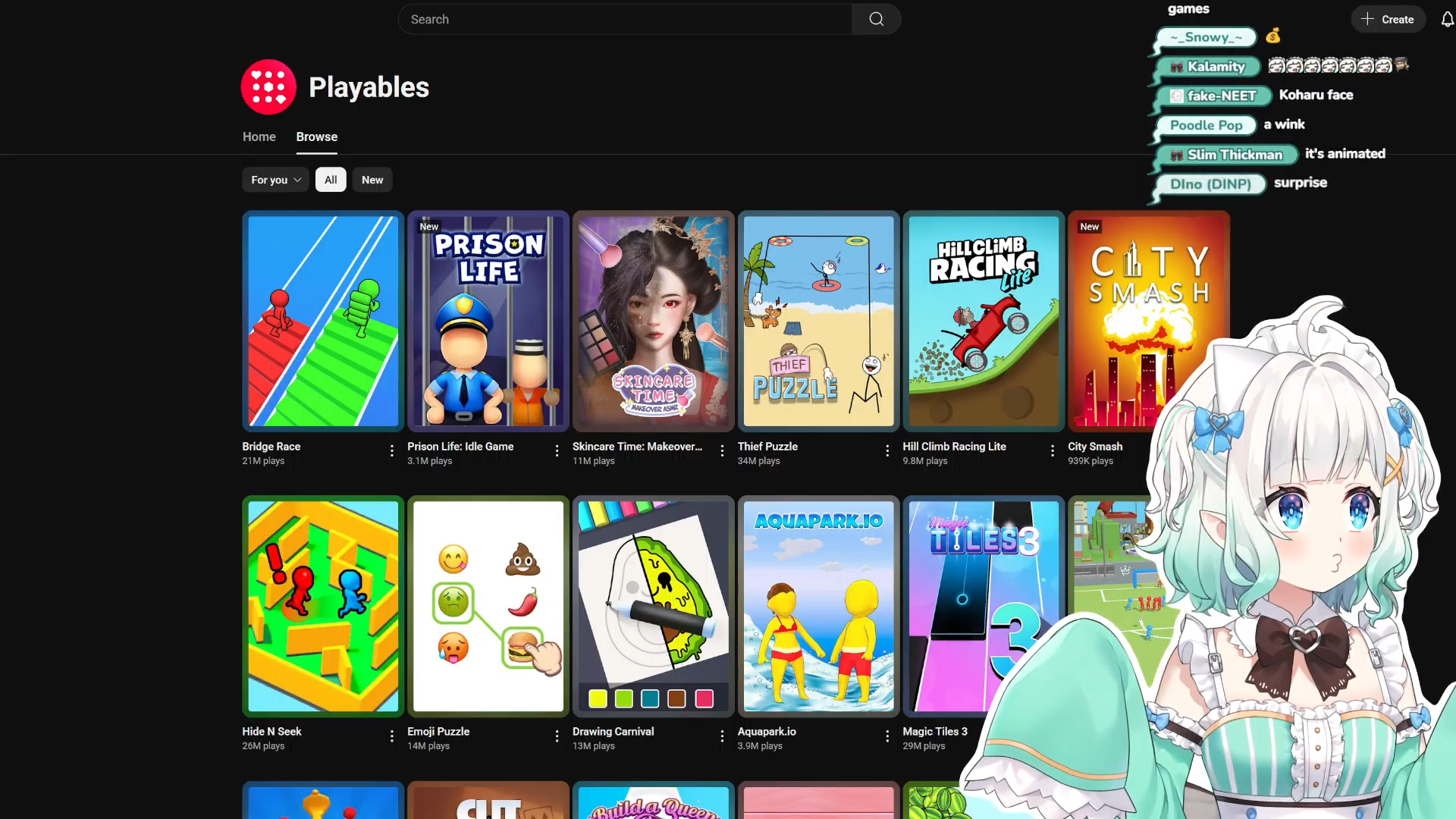
Task: Open the Thief Puzzle game thumbnail
Action: pyautogui.click(x=819, y=322)
